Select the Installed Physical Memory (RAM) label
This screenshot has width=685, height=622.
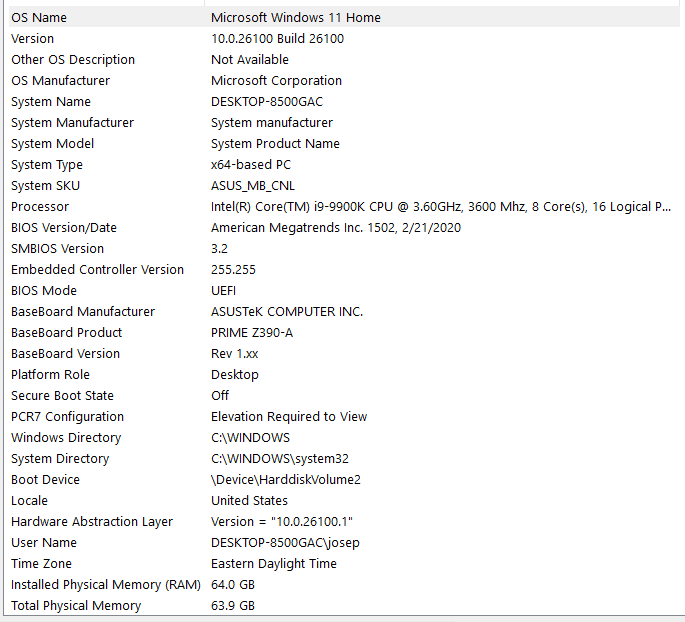coord(106,584)
